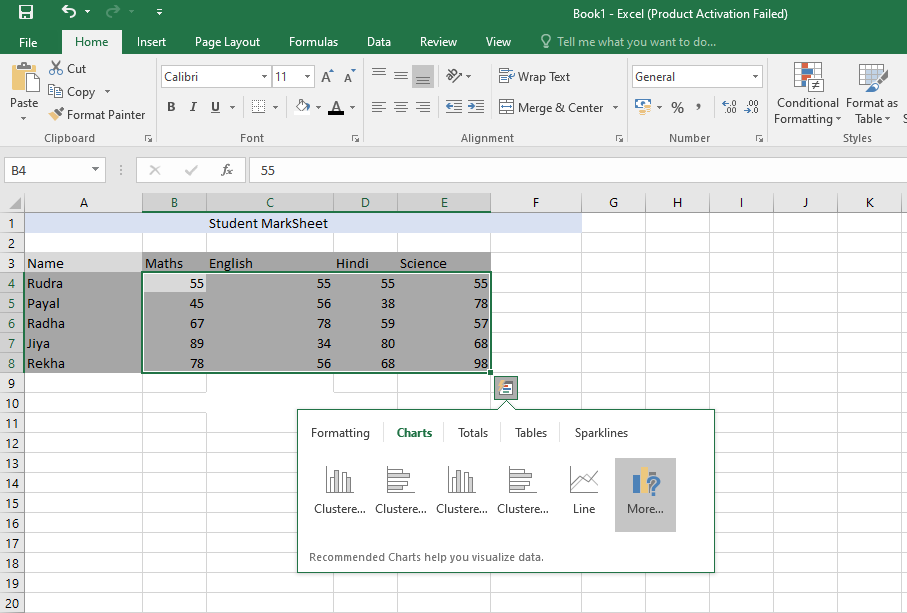Screen dimensions: 907x613
Task: Toggle Wrap Text on selection
Action: (x=534, y=77)
